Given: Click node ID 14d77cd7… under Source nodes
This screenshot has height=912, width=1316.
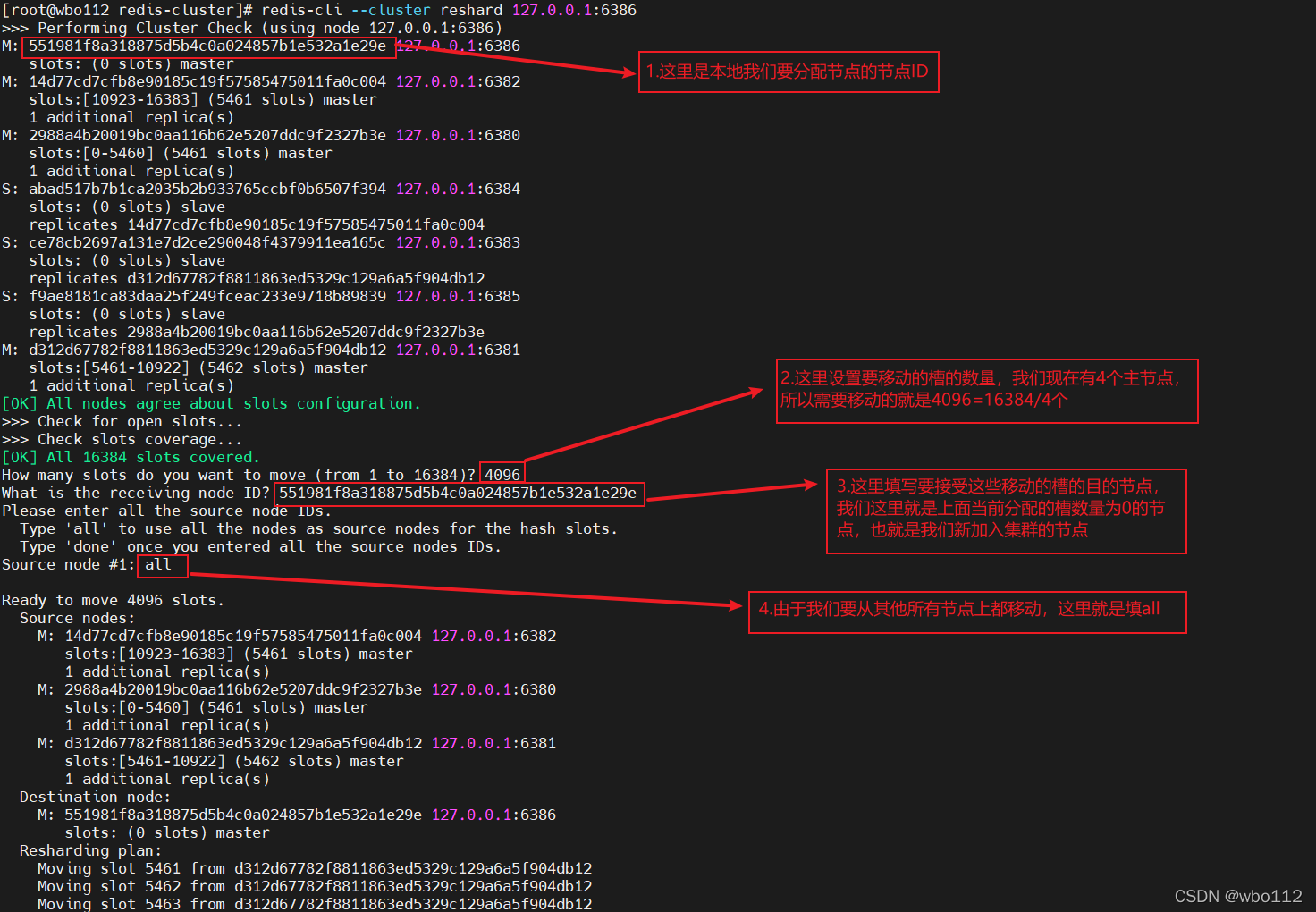Looking at the screenshot, I should [x=243, y=636].
